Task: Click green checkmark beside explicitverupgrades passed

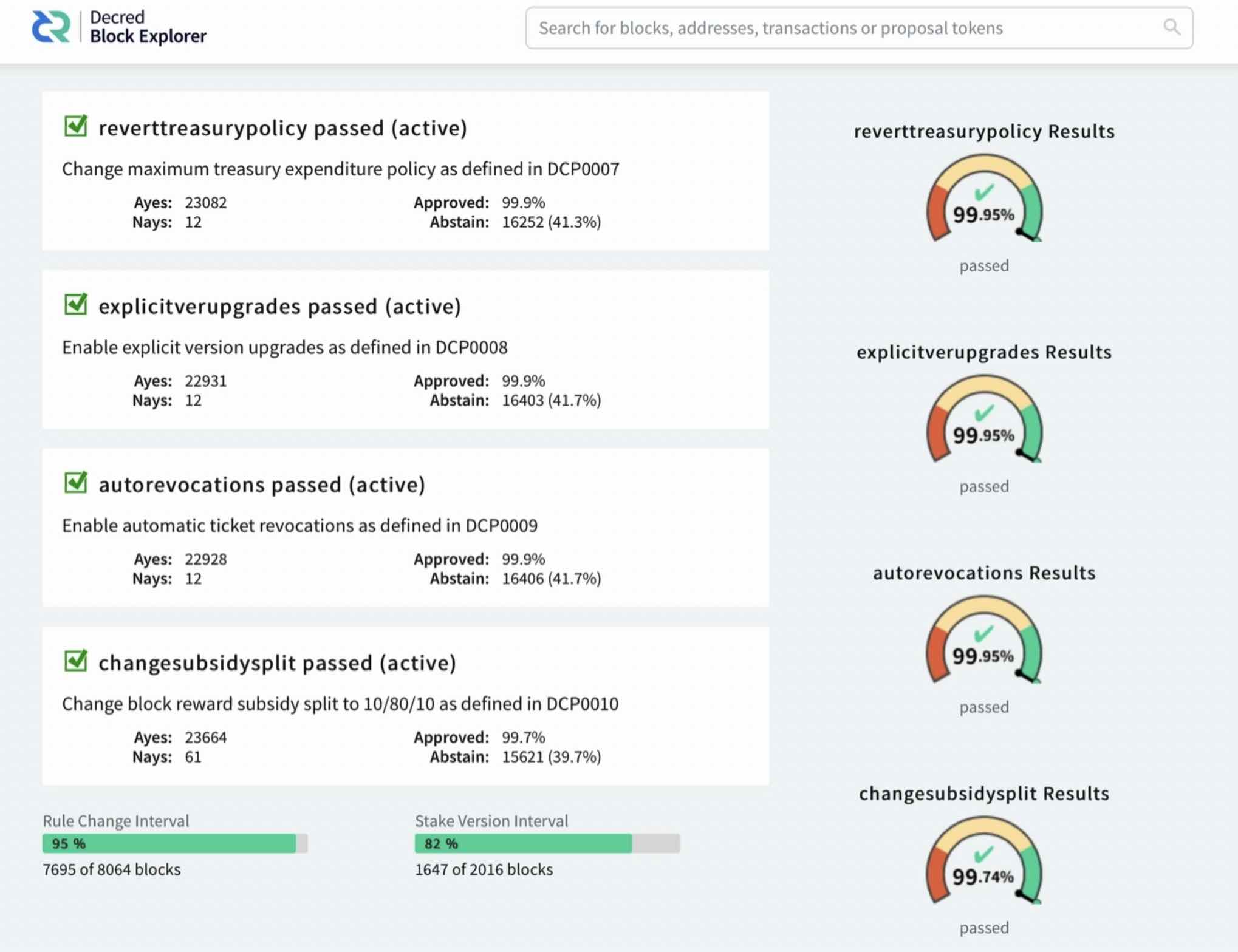Action: pyautogui.click(x=76, y=304)
